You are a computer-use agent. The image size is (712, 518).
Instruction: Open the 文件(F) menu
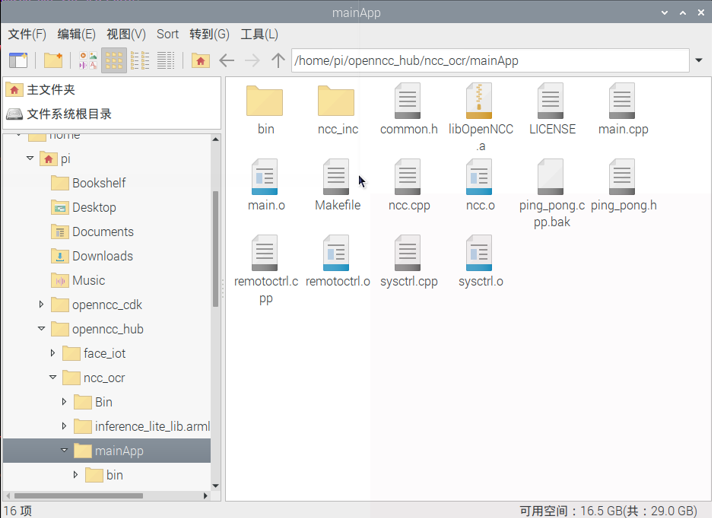coord(27,34)
